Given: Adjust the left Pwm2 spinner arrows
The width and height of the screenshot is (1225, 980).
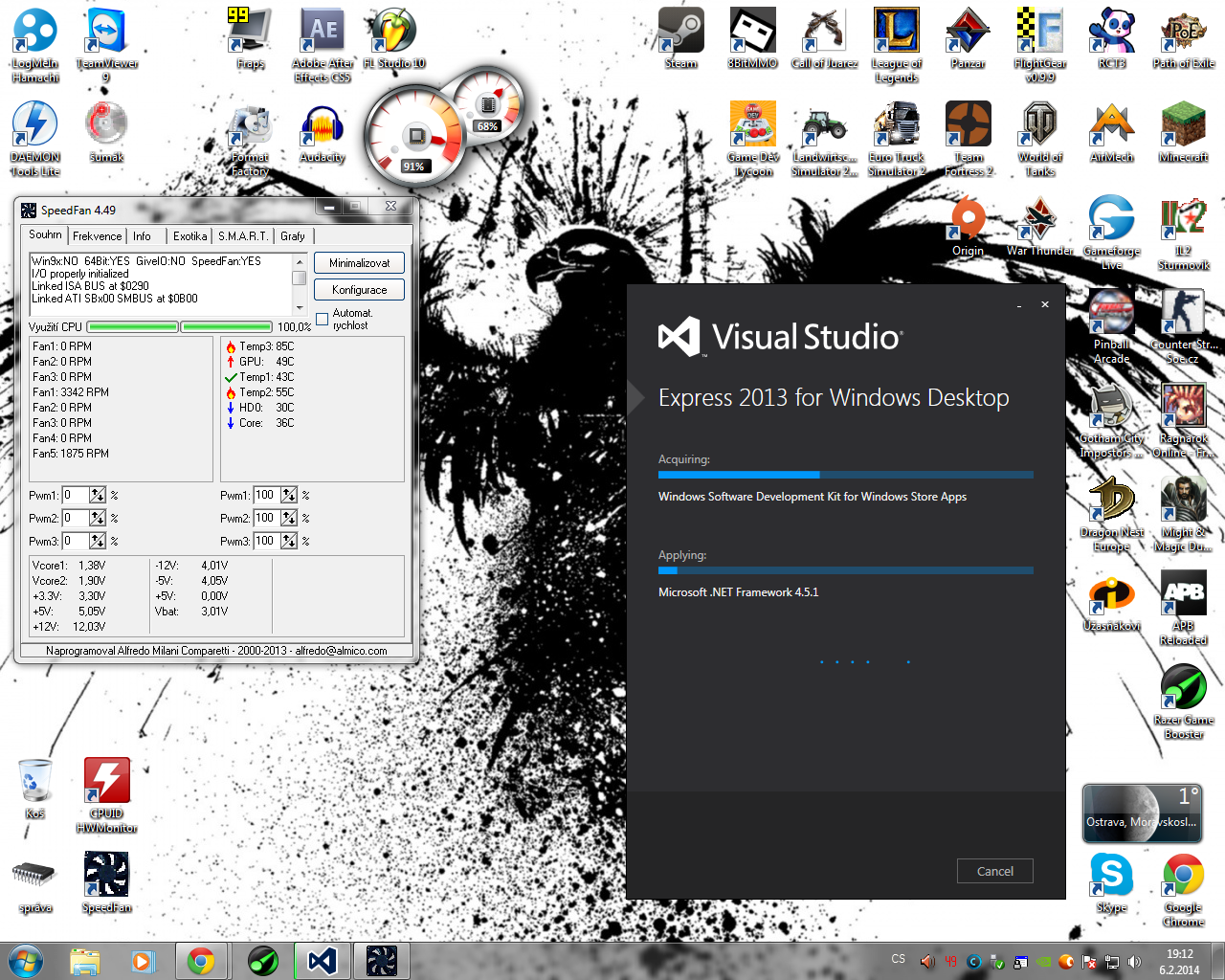Looking at the screenshot, I should (98, 518).
